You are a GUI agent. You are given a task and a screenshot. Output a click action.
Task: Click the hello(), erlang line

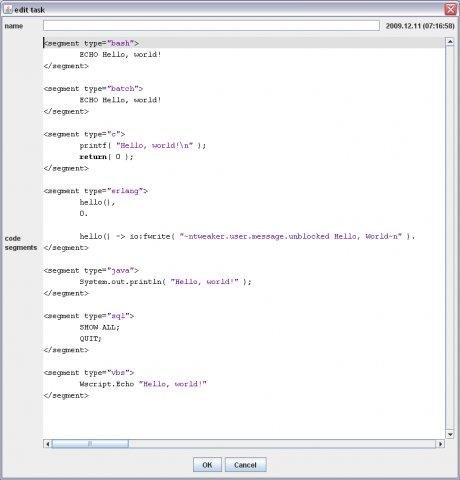[97, 202]
